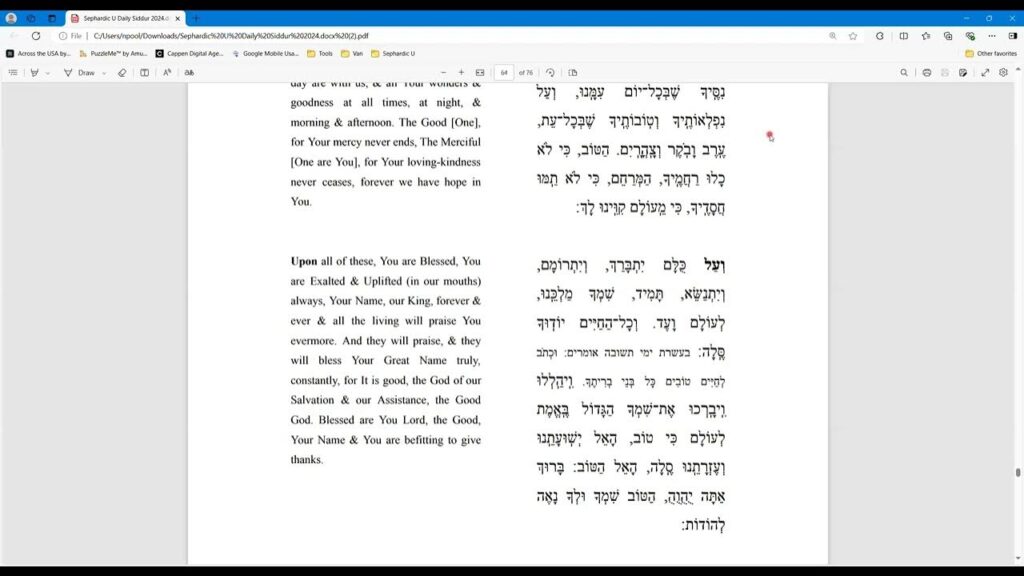Expand the Tools favorites folder
The height and width of the screenshot is (576, 1024).
pos(320,54)
